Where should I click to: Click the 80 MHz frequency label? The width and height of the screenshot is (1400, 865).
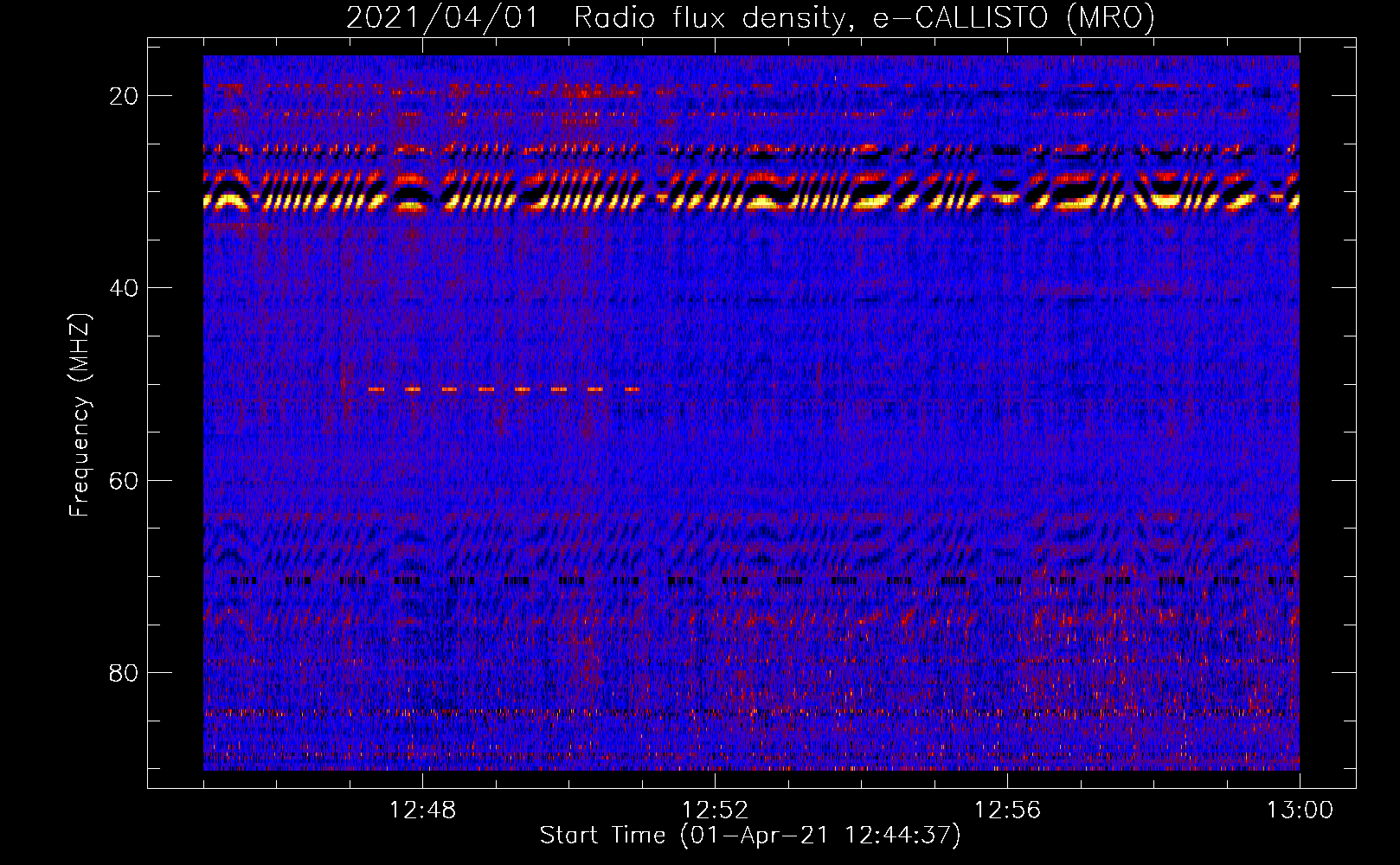[x=125, y=672]
